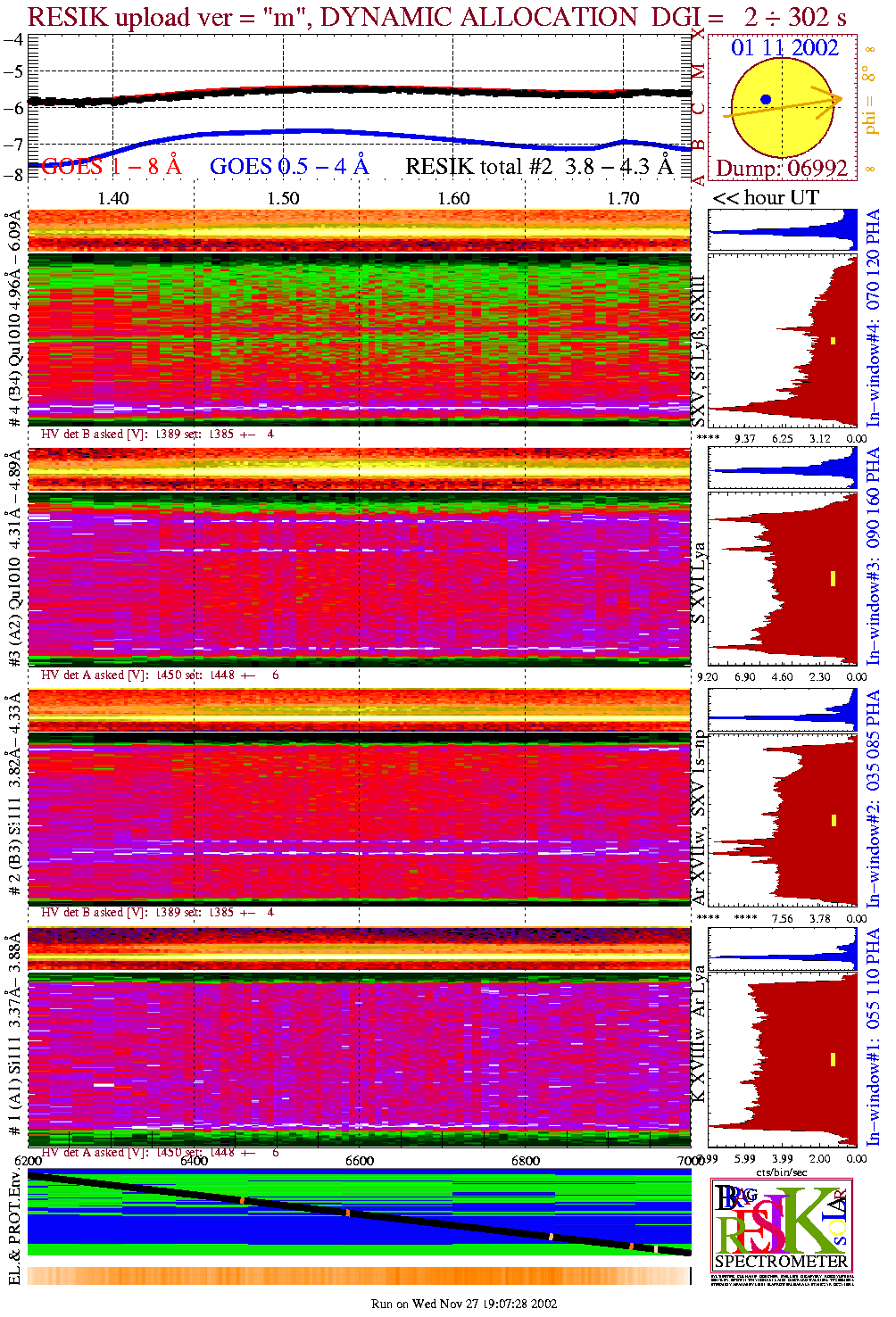Image resolution: width=896 pixels, height=1317 pixels.
Task: Click the −4 y-axis label
Action: click(13, 41)
